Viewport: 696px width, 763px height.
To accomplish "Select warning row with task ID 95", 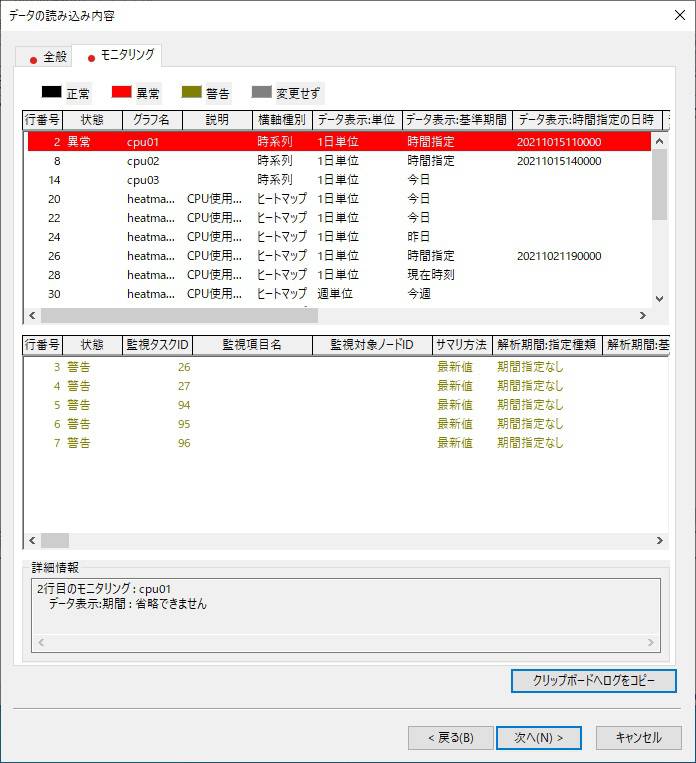I will coord(346,423).
